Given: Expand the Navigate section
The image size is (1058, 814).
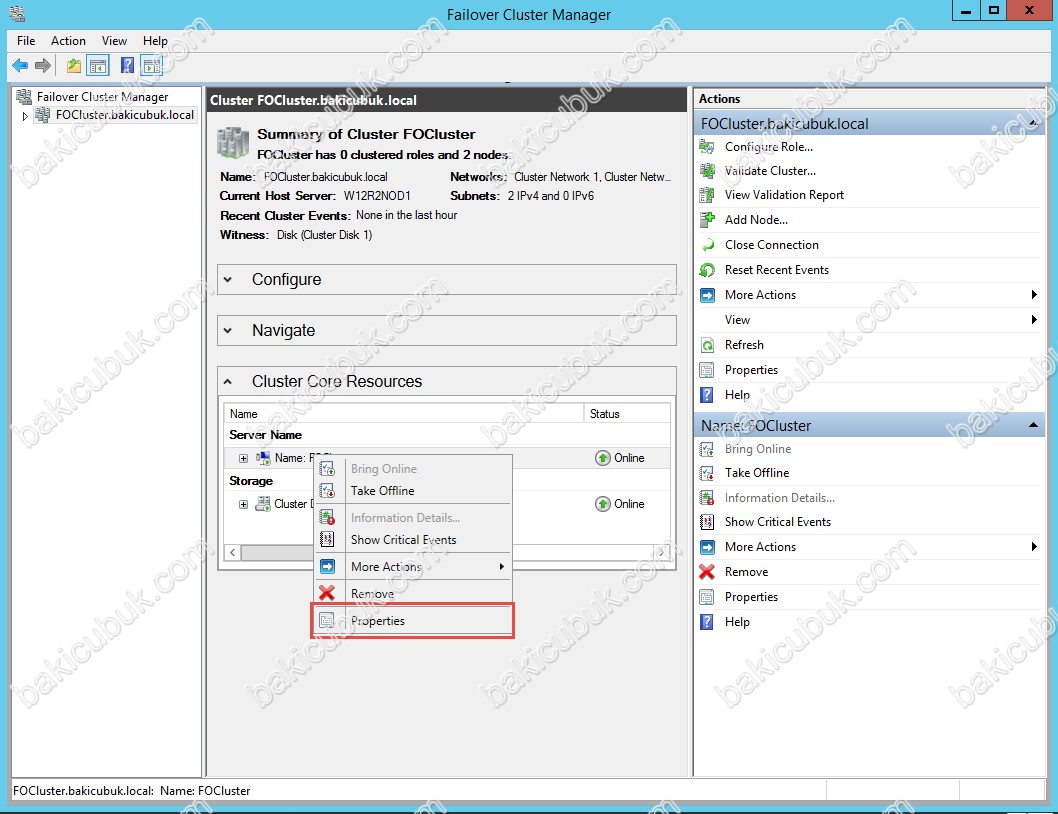Looking at the screenshot, I should pos(227,331).
